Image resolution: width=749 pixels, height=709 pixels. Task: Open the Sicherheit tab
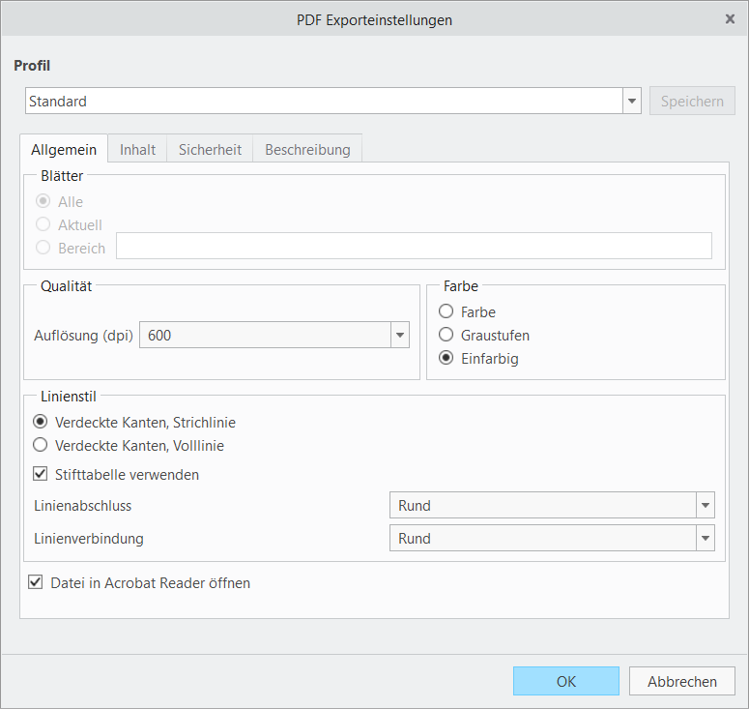point(210,150)
